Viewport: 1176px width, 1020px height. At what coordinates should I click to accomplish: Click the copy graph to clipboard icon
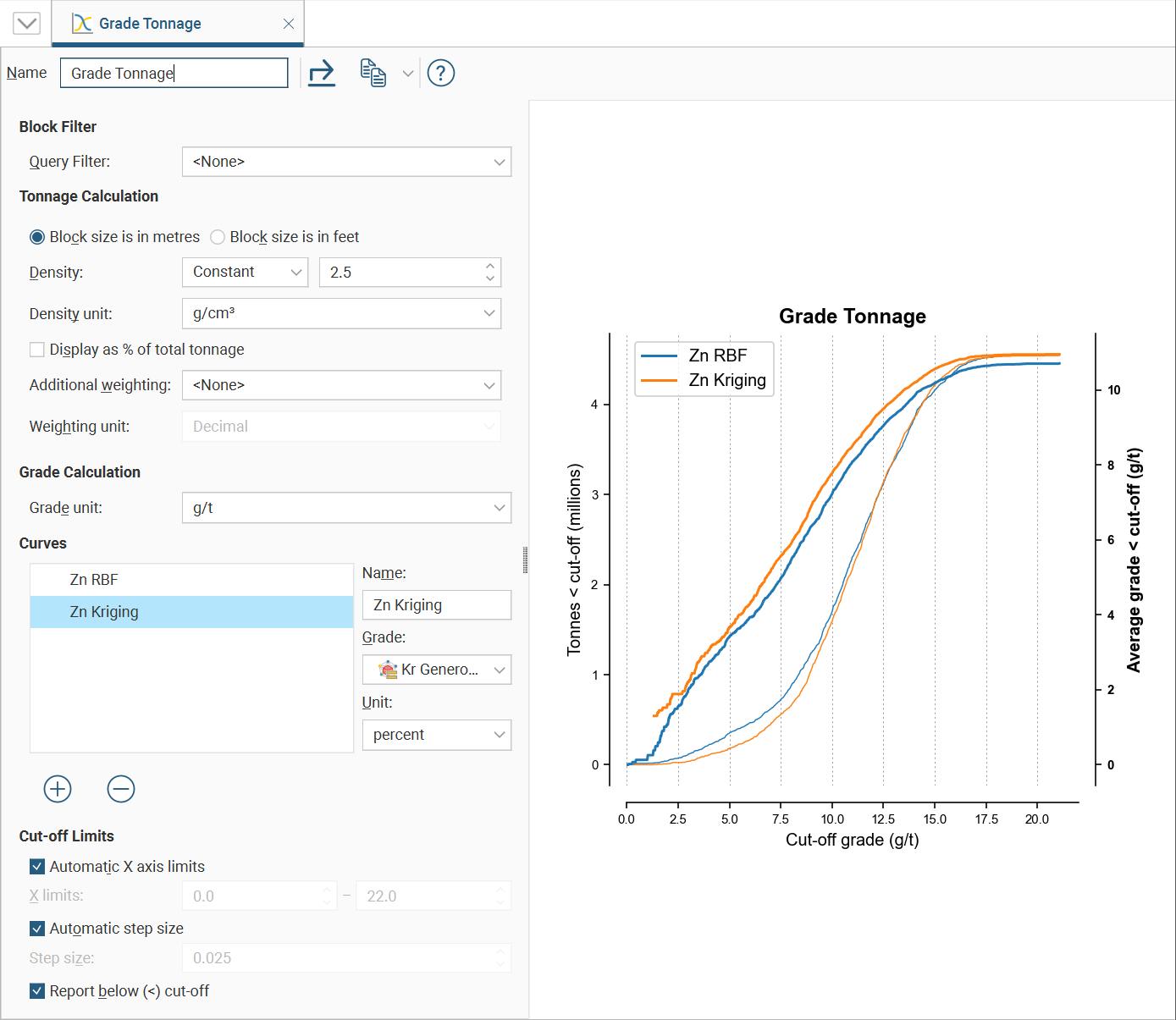pyautogui.click(x=373, y=74)
